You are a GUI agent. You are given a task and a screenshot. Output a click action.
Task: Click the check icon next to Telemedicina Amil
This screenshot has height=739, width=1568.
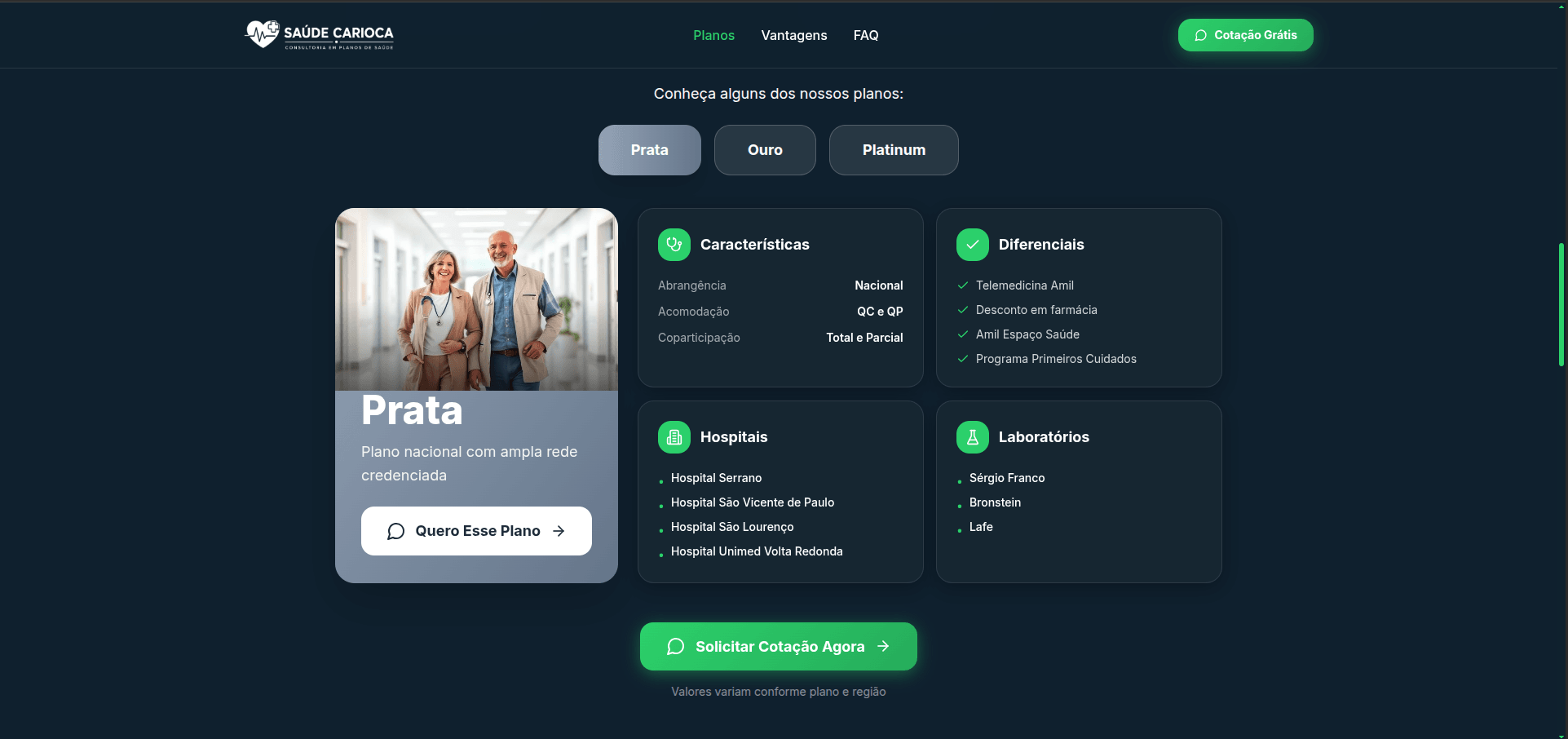(963, 285)
